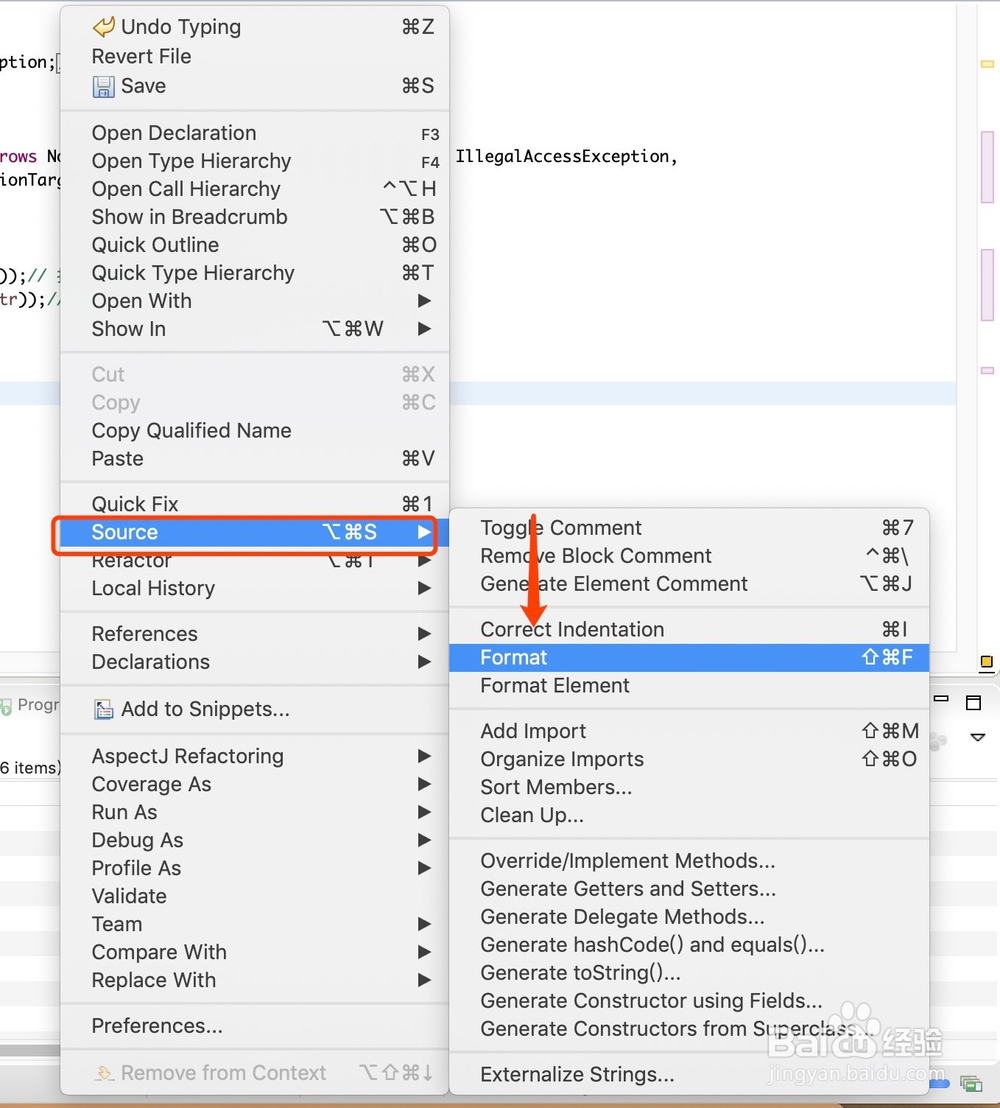
Task: Click the Add to Snippets icon
Action: coord(103,710)
